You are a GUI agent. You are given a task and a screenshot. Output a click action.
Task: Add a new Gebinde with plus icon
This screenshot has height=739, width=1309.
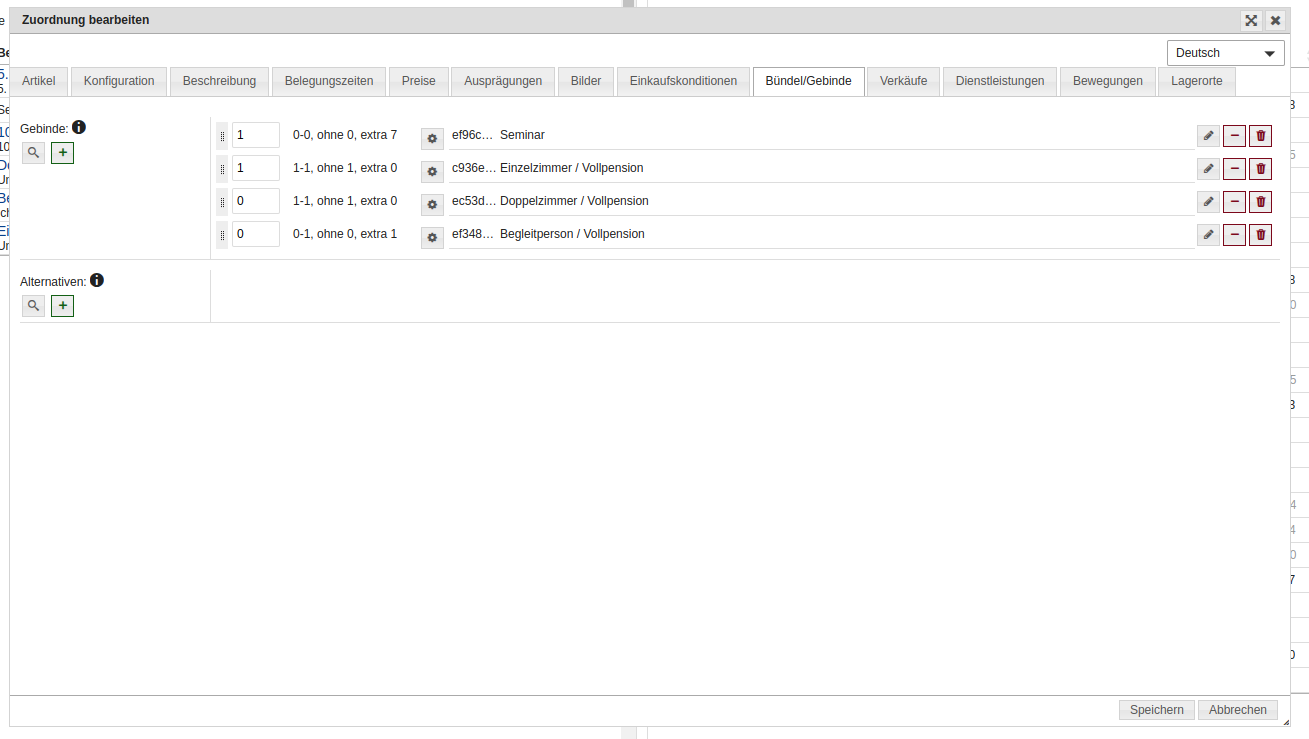pyautogui.click(x=63, y=153)
